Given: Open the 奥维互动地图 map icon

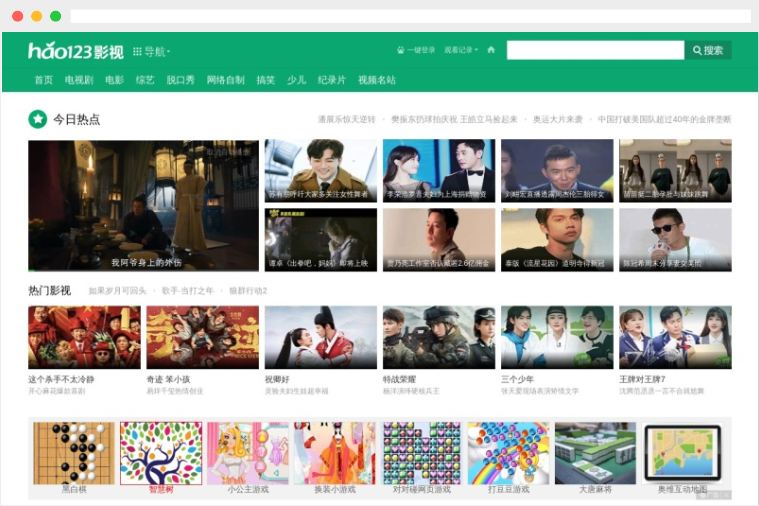Looking at the screenshot, I should click(683, 453).
